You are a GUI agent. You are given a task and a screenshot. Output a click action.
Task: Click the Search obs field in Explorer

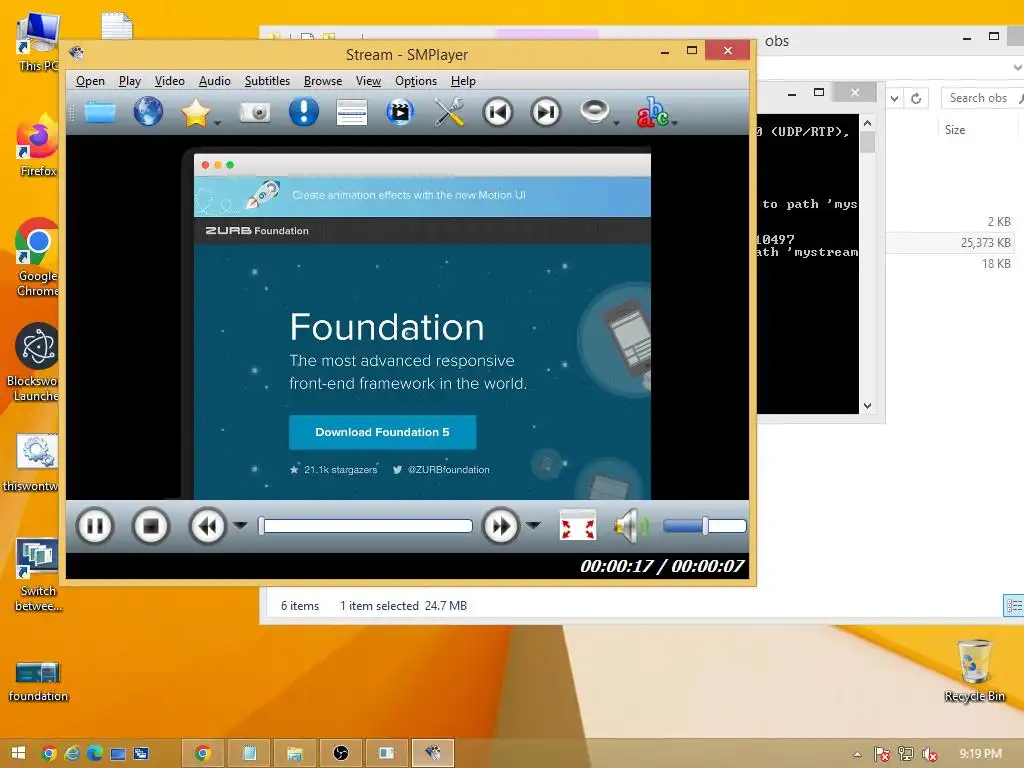click(x=982, y=98)
